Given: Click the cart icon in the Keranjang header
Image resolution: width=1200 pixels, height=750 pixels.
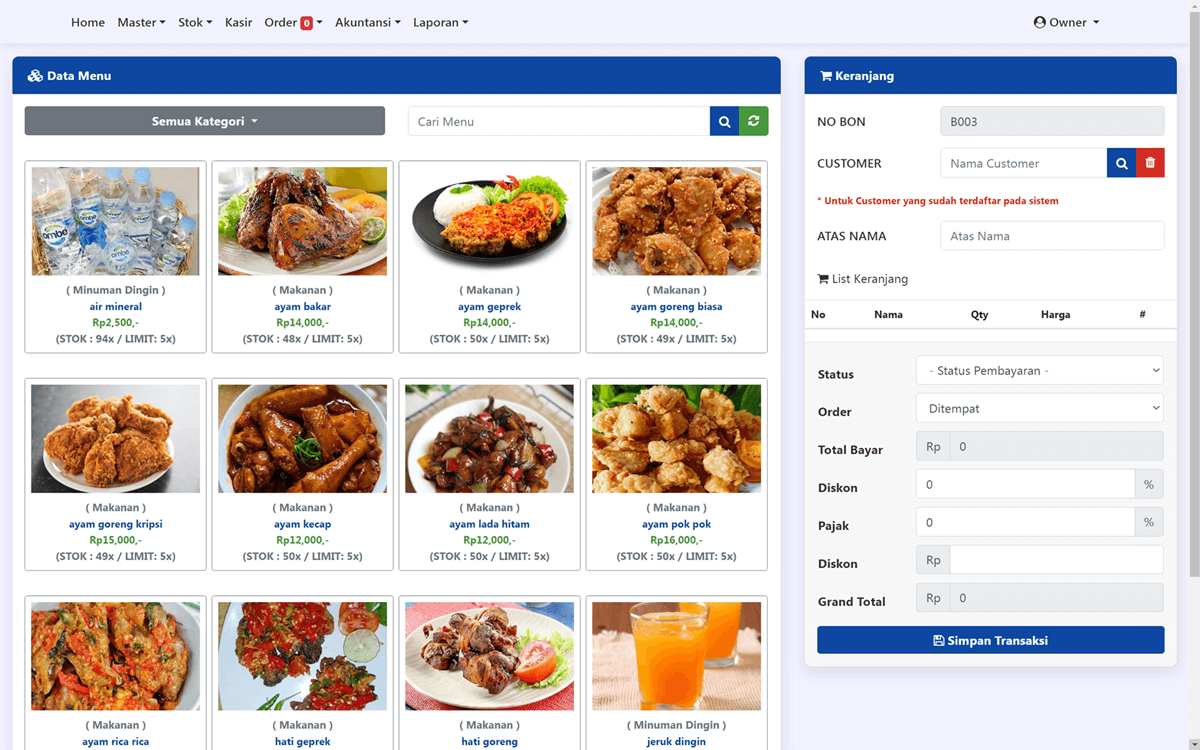Looking at the screenshot, I should (826, 75).
